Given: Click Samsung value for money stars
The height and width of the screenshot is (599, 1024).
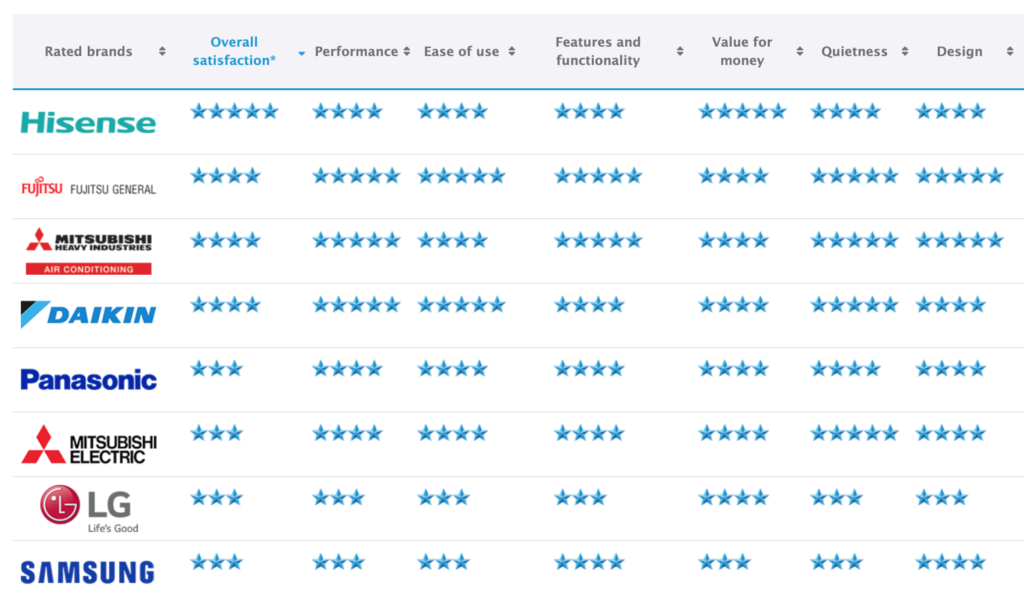Looking at the screenshot, I should click(724, 562).
